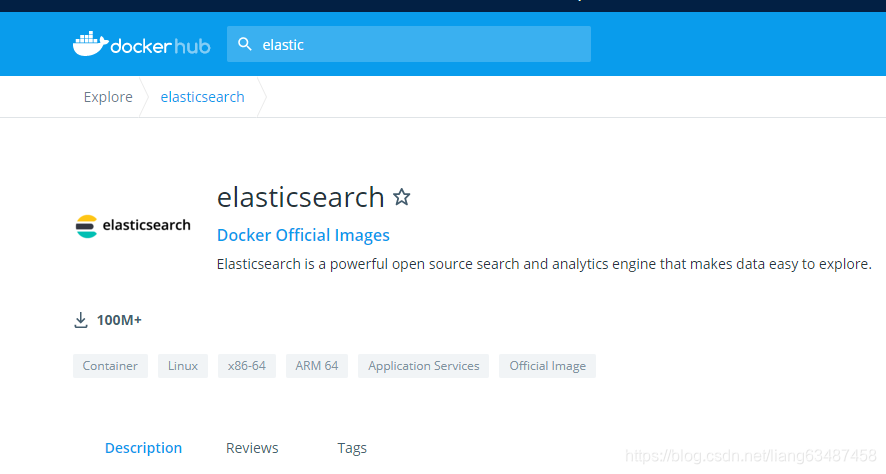The height and width of the screenshot is (474, 886).
Task: Switch to the Tags tab
Action: pyautogui.click(x=352, y=448)
